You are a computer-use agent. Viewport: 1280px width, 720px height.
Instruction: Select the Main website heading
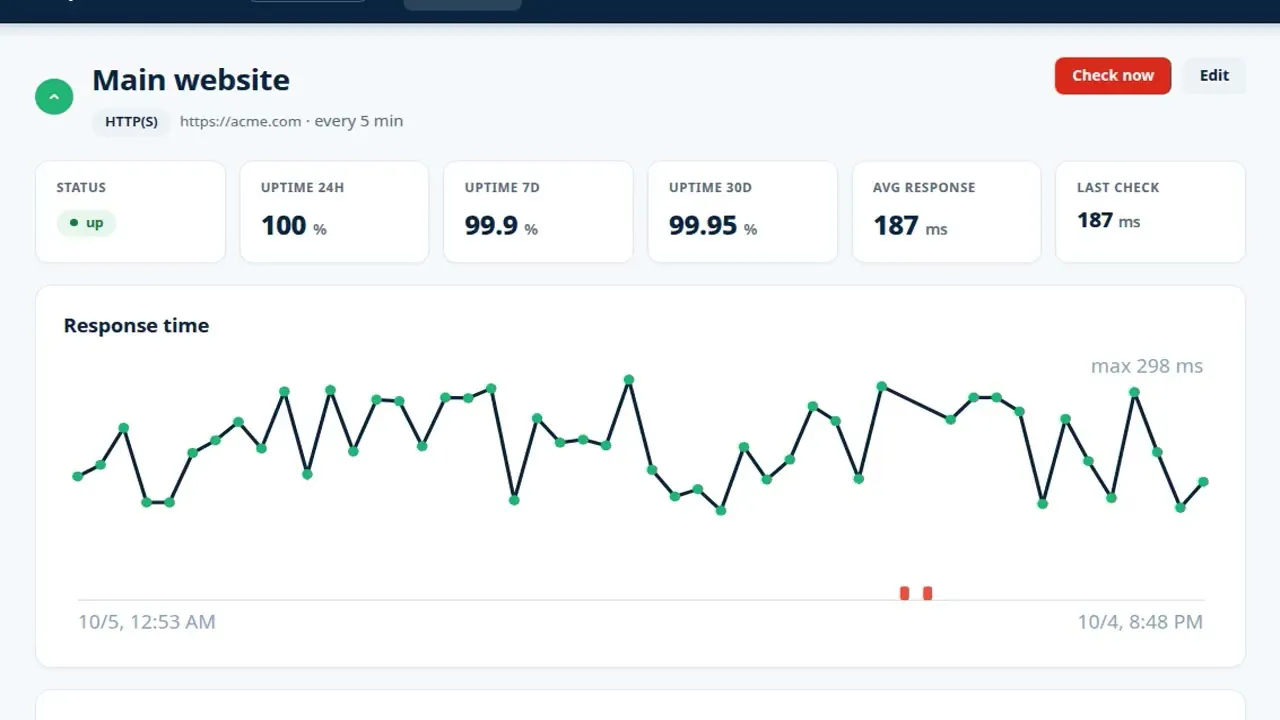coord(191,80)
